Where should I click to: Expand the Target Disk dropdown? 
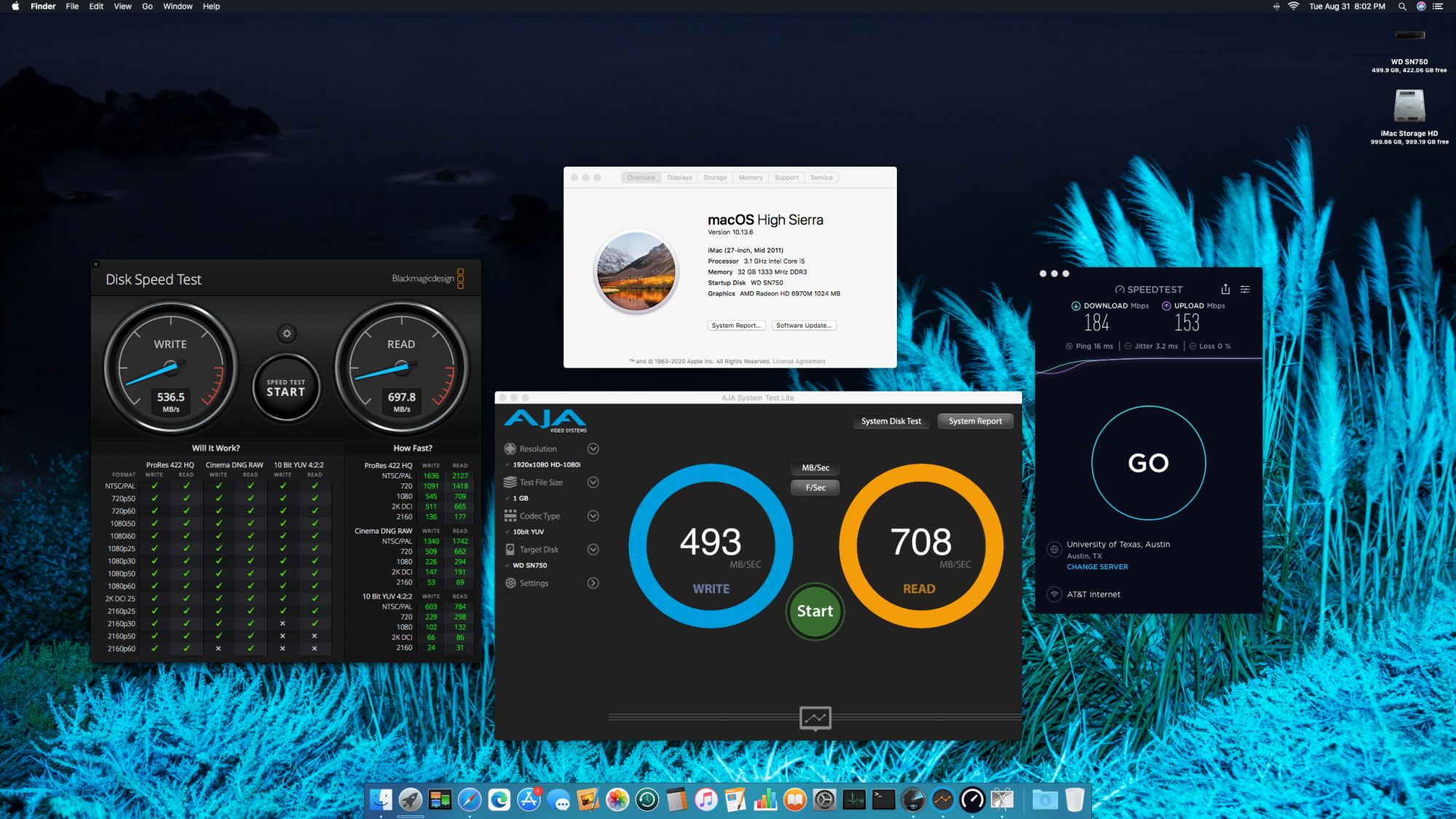593,550
